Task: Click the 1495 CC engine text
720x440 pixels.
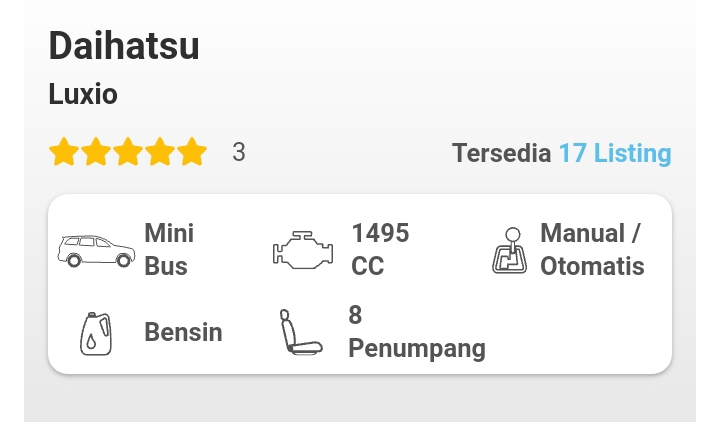Action: (380, 249)
